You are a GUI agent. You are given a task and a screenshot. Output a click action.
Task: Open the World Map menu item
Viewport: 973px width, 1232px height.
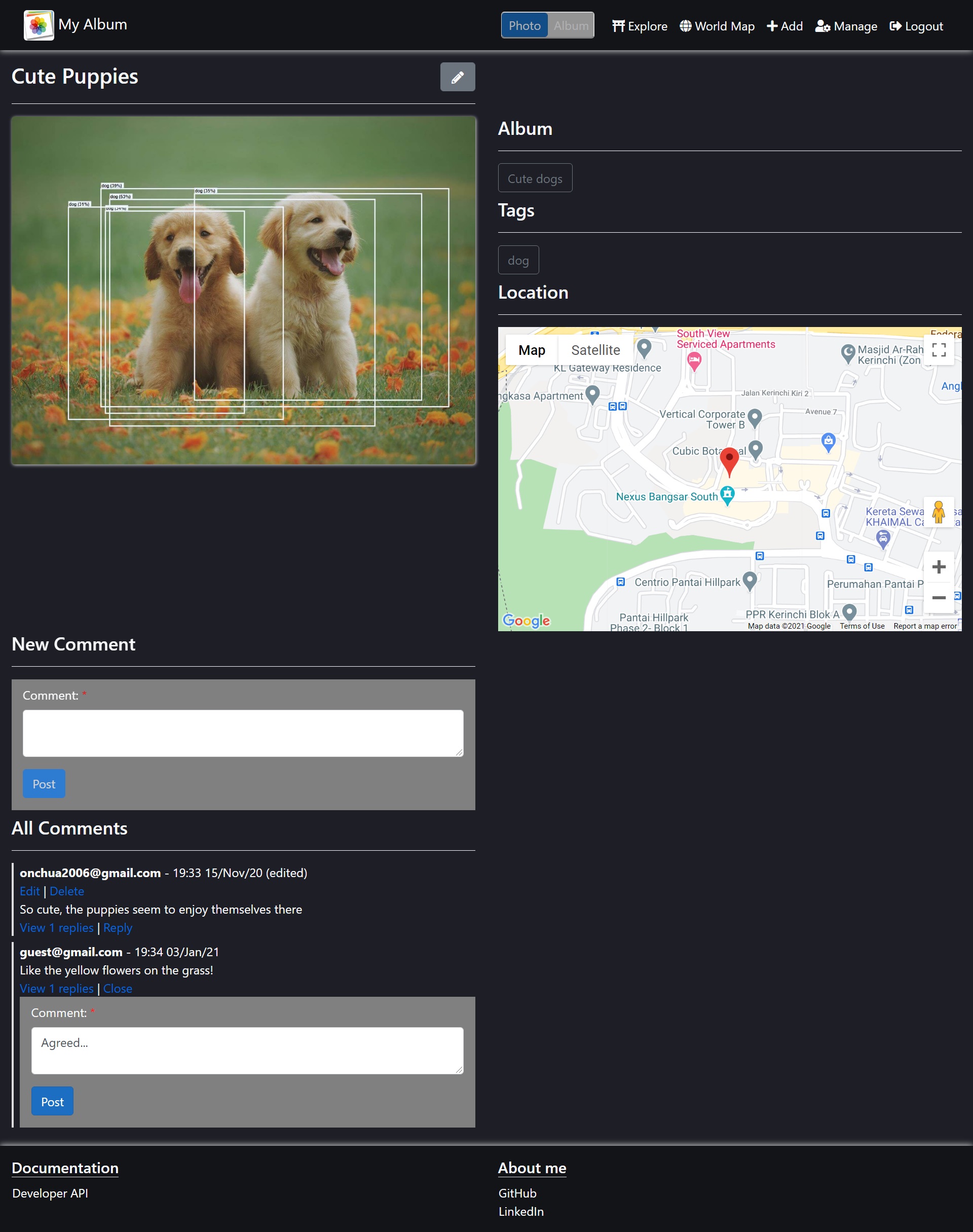[x=717, y=26]
